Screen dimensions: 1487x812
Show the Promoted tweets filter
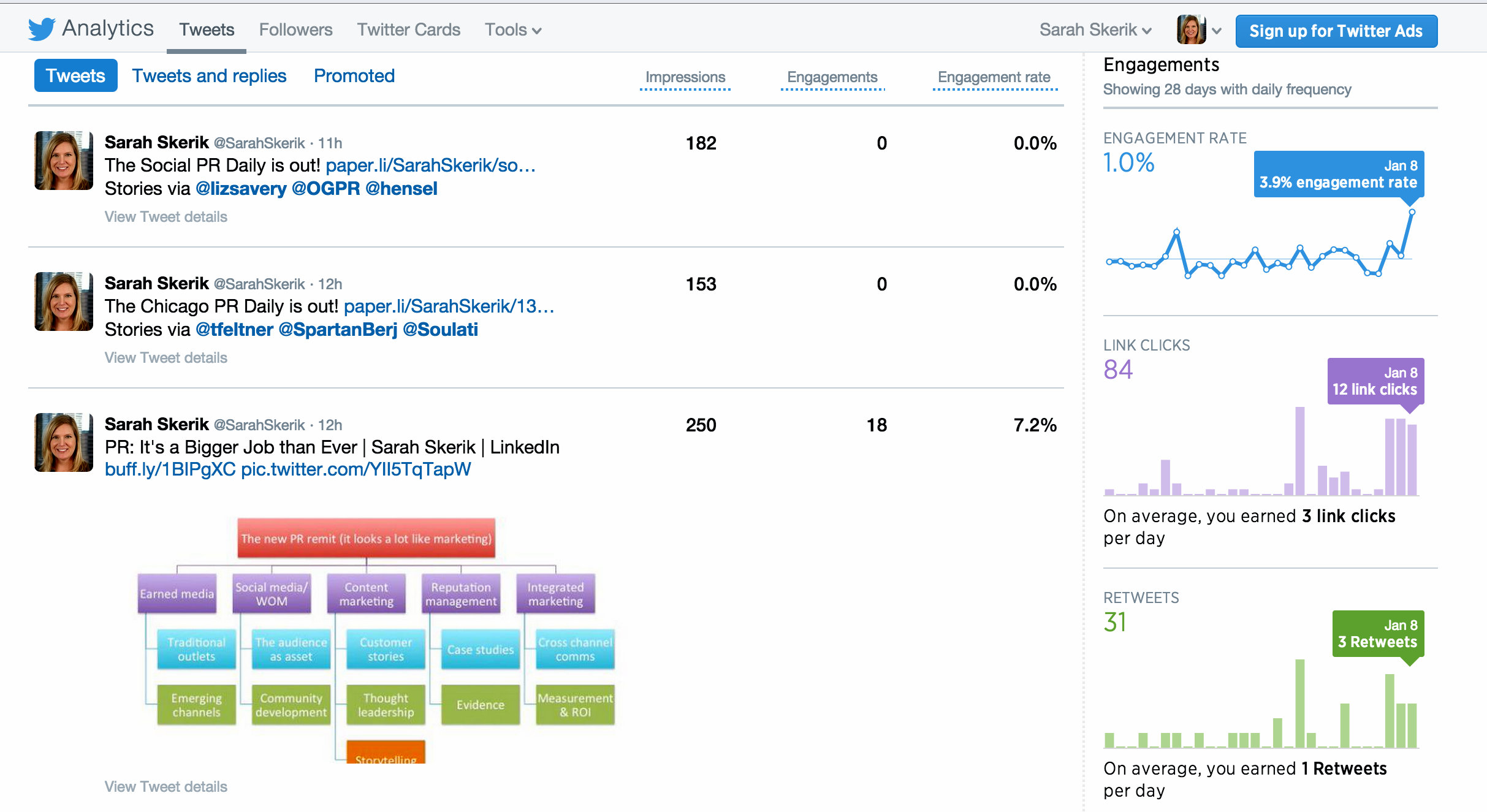click(354, 75)
